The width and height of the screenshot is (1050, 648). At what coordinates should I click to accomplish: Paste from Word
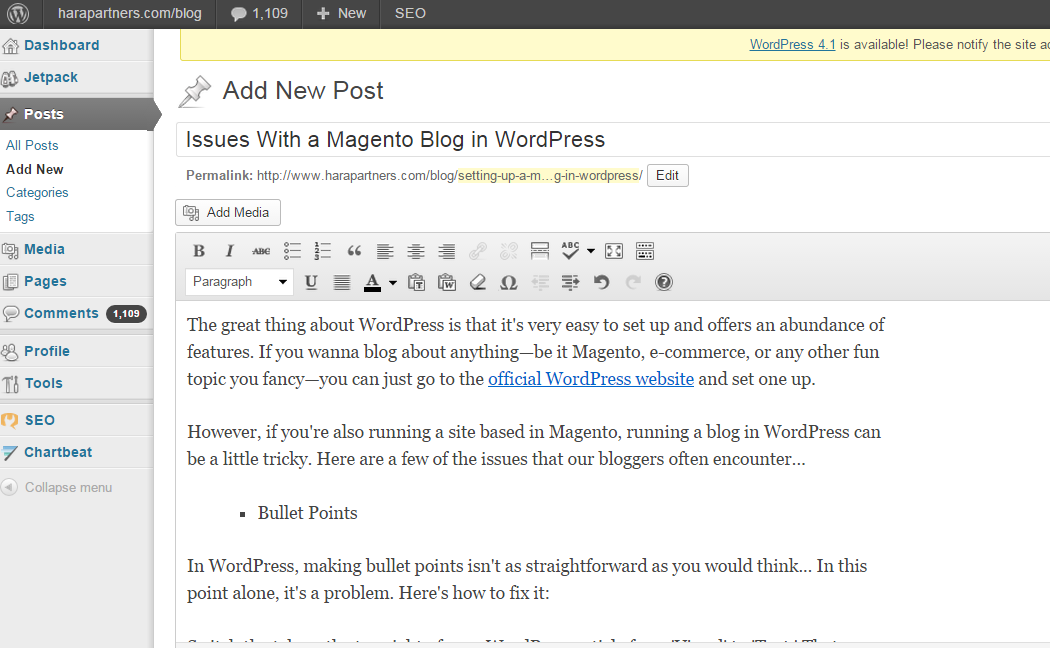pos(447,282)
